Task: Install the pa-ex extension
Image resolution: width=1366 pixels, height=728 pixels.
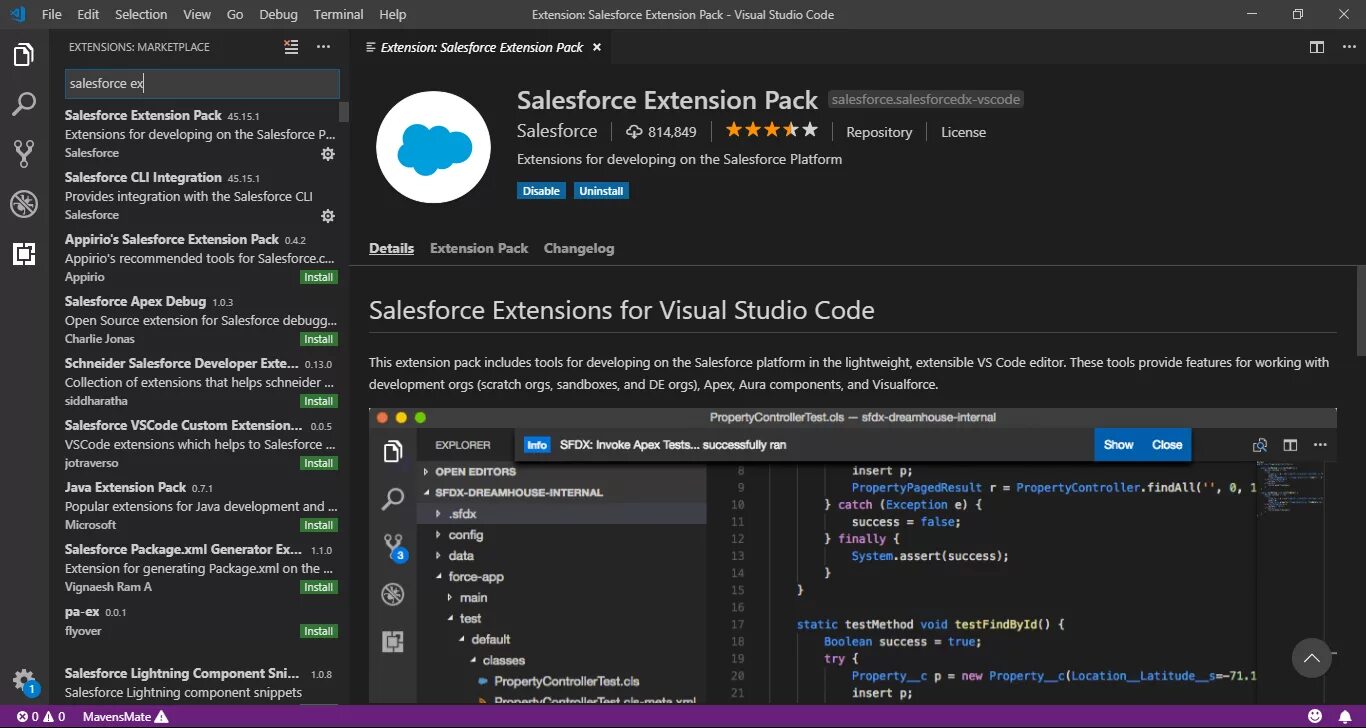Action: point(319,631)
